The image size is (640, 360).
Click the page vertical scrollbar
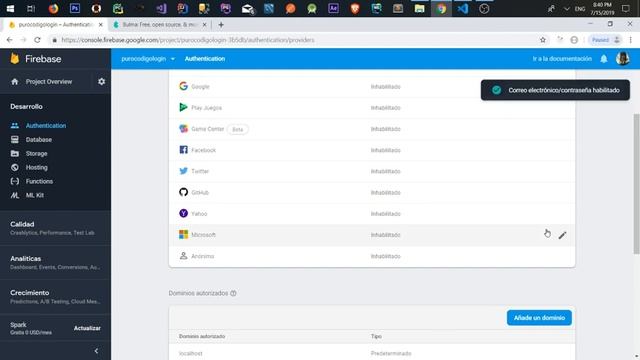click(636, 184)
